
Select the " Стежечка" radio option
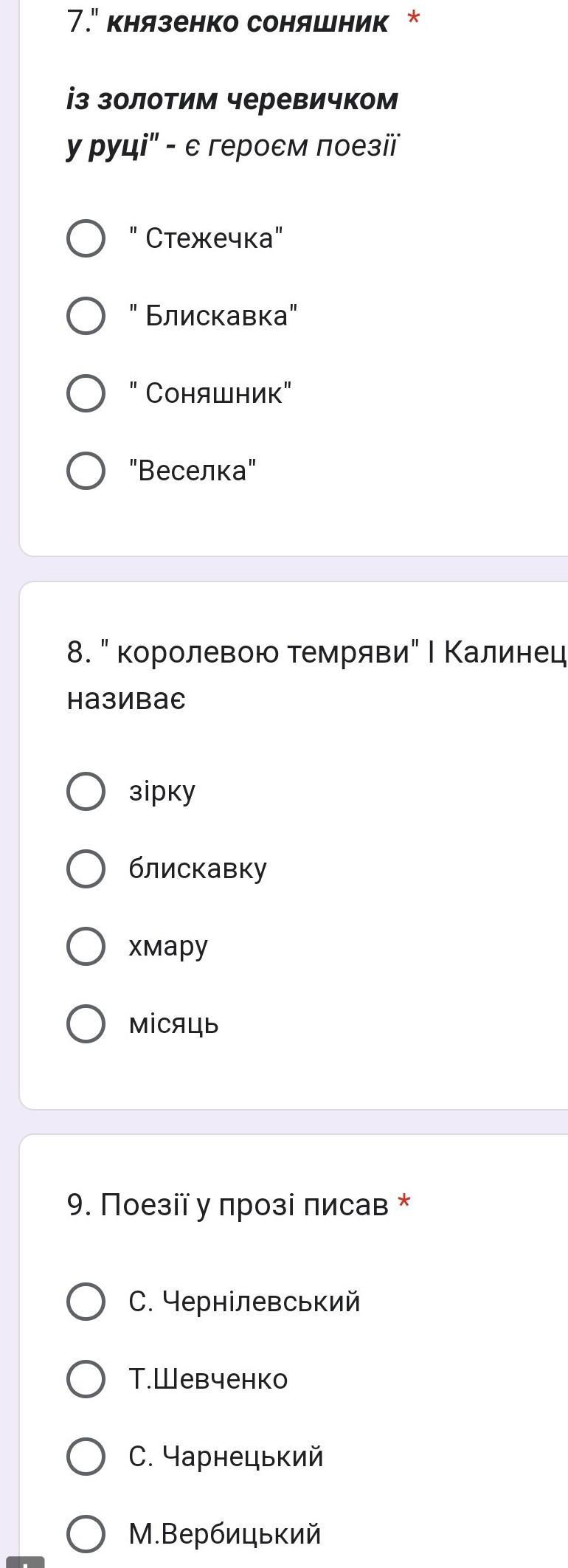(86, 238)
